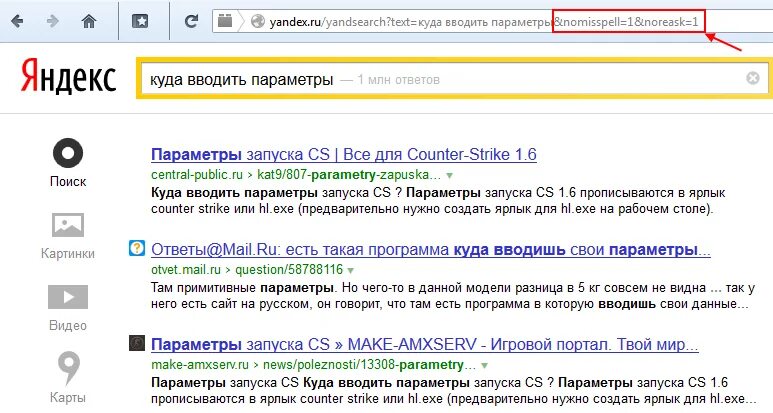The width and height of the screenshot is (773, 413).
Task: Click the MAKE-AMXSERV result favicon
Action: pos(137,343)
